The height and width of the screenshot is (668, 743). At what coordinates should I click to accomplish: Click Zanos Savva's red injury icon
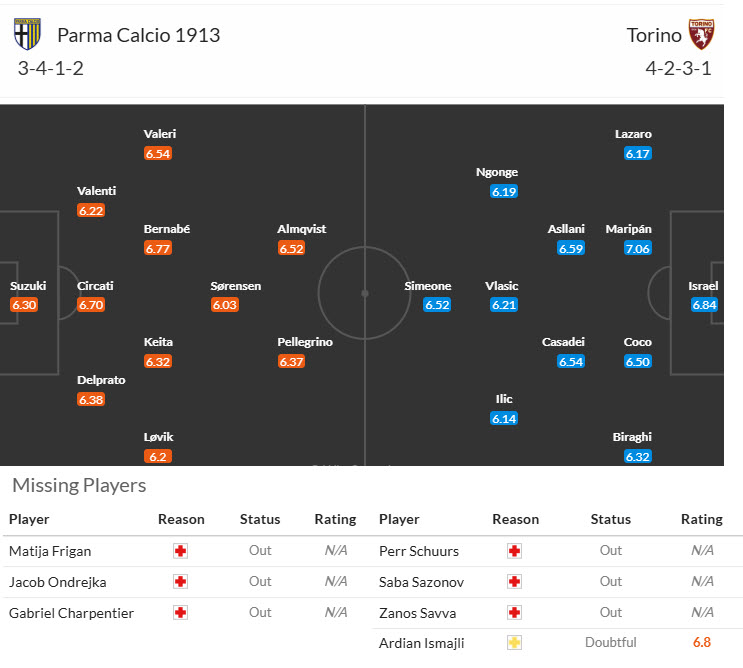(515, 613)
